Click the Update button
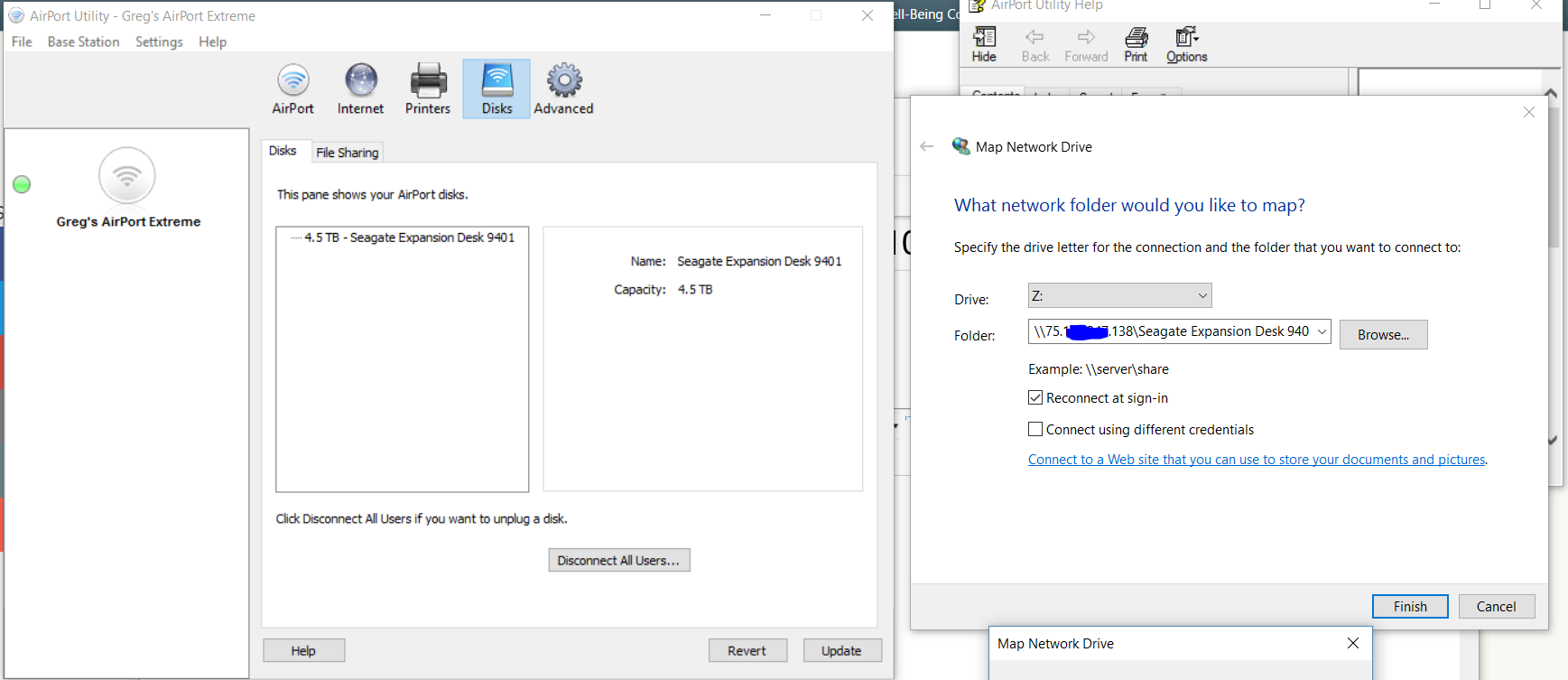 tap(841, 650)
